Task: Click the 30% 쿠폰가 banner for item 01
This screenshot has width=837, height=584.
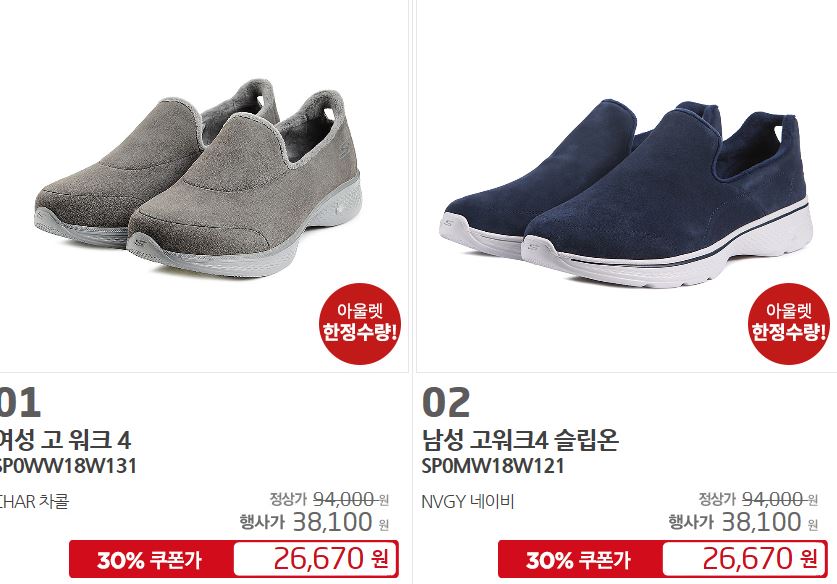Action: pyautogui.click(x=149, y=560)
